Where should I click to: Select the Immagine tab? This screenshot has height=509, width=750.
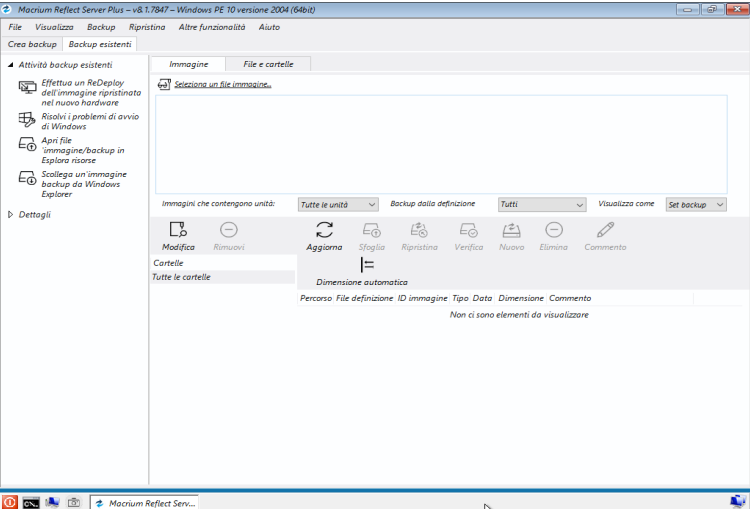point(188,64)
